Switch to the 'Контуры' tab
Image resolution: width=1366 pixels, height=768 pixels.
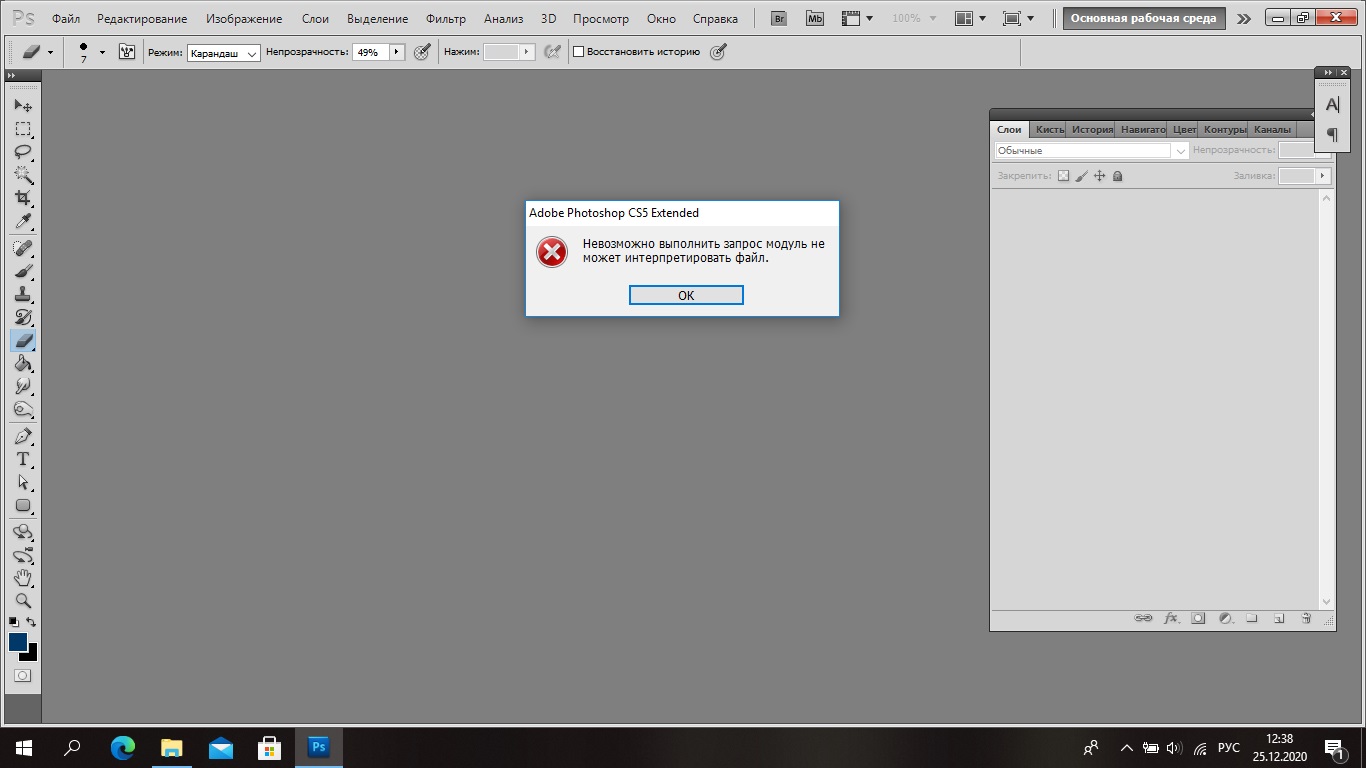(x=1225, y=129)
